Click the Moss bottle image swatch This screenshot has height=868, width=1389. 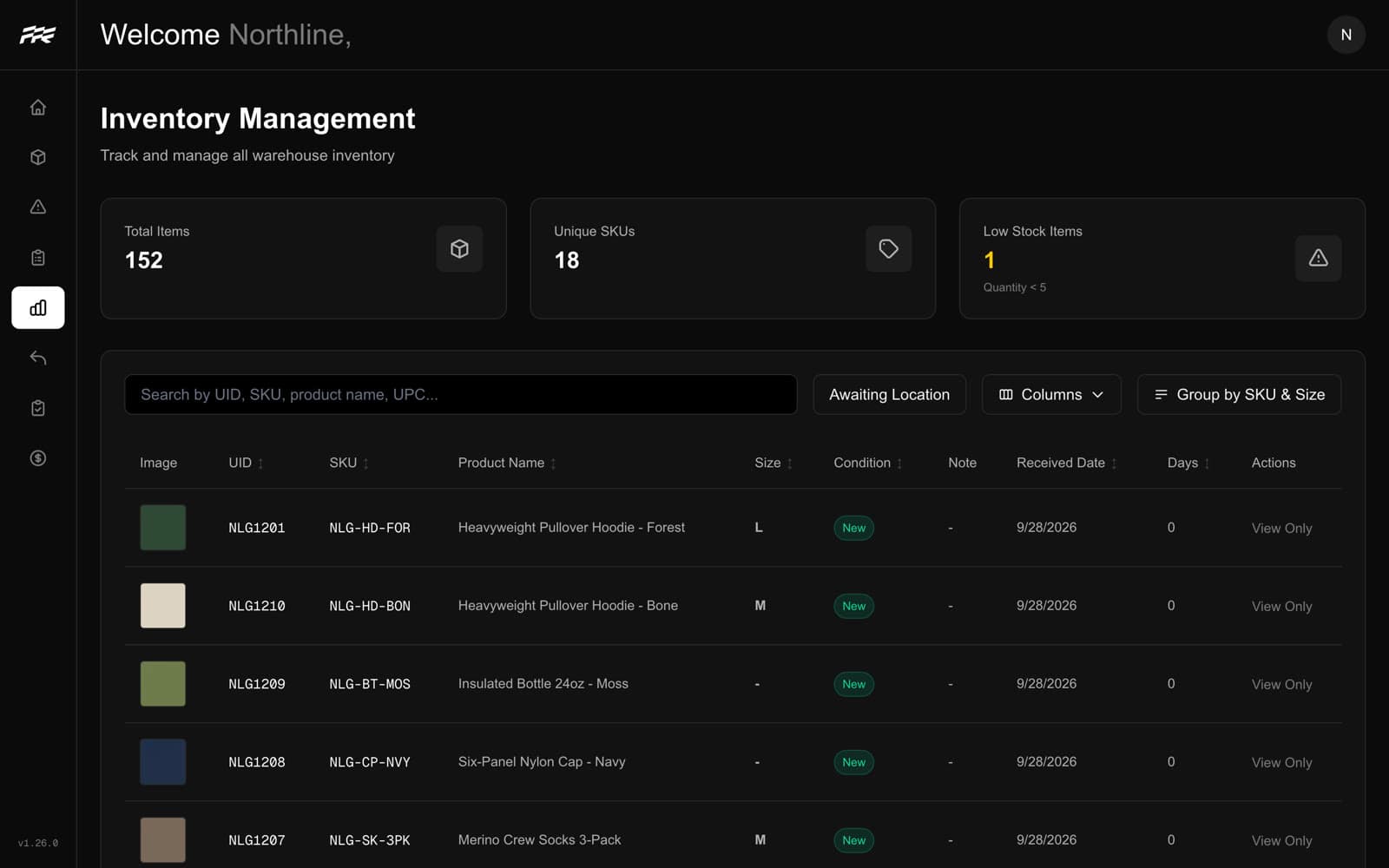coord(163,683)
